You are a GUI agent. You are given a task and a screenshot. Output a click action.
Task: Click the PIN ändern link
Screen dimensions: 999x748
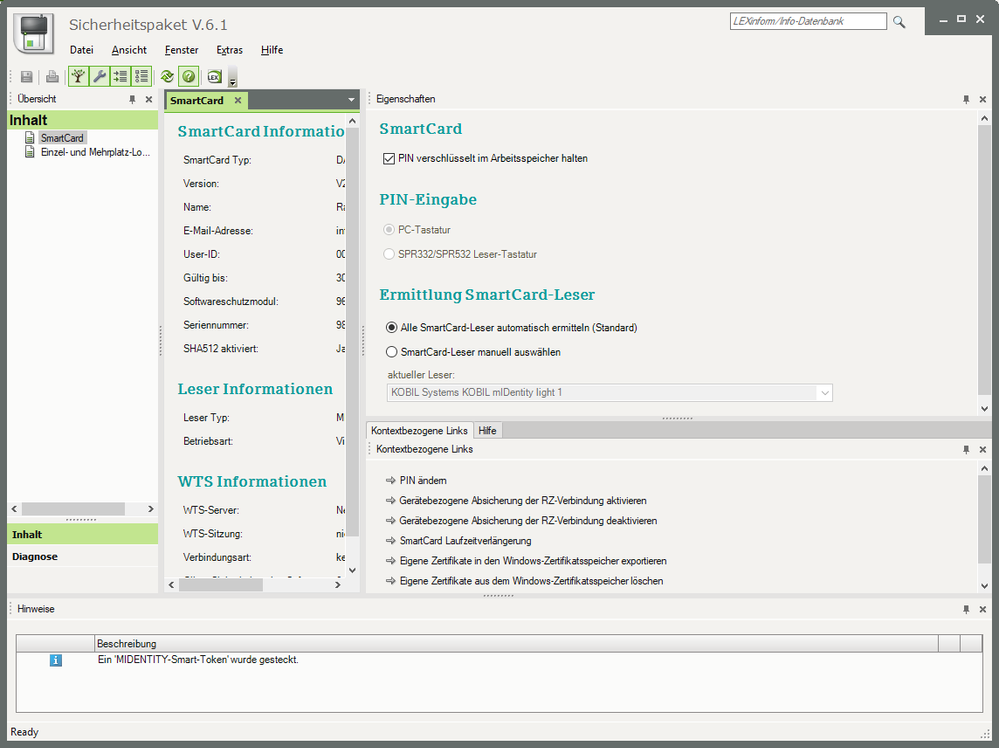(x=423, y=480)
